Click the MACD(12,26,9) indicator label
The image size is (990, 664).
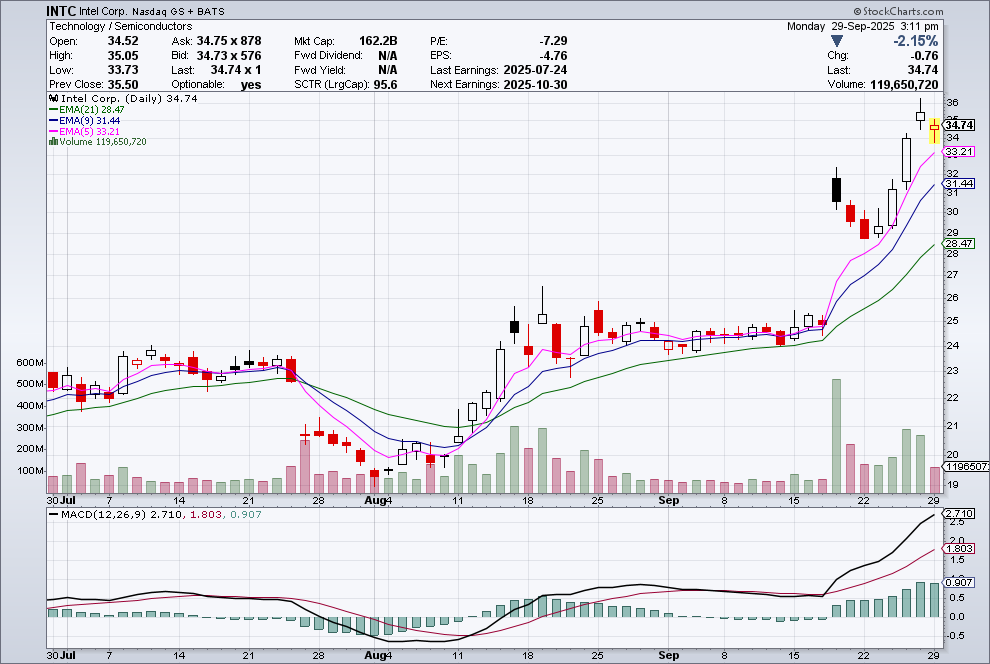tap(94, 514)
